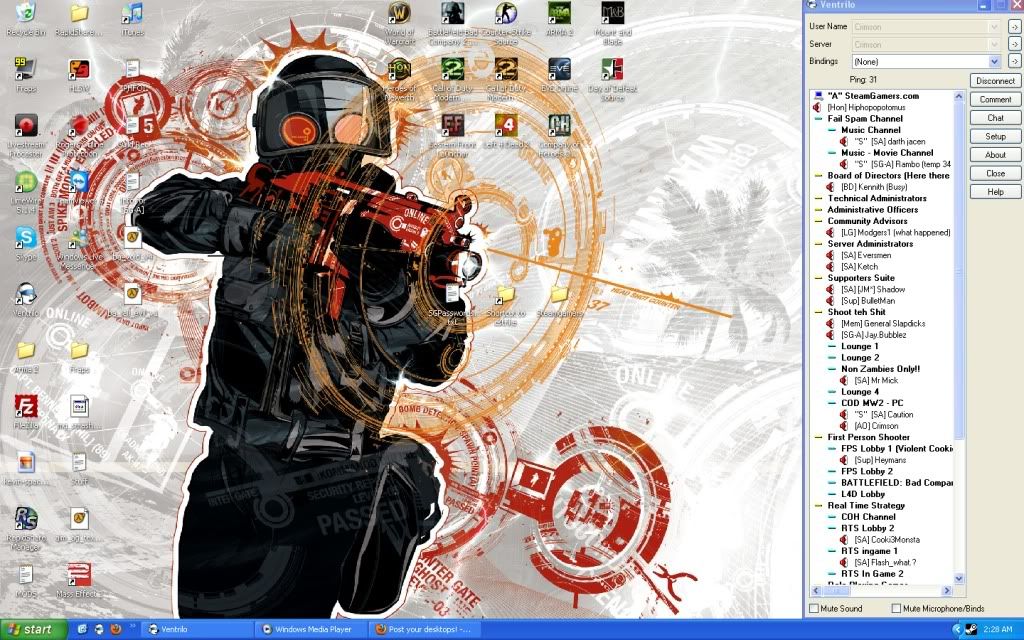Click the Disconnect button
This screenshot has height=640, width=1024.
(995, 81)
